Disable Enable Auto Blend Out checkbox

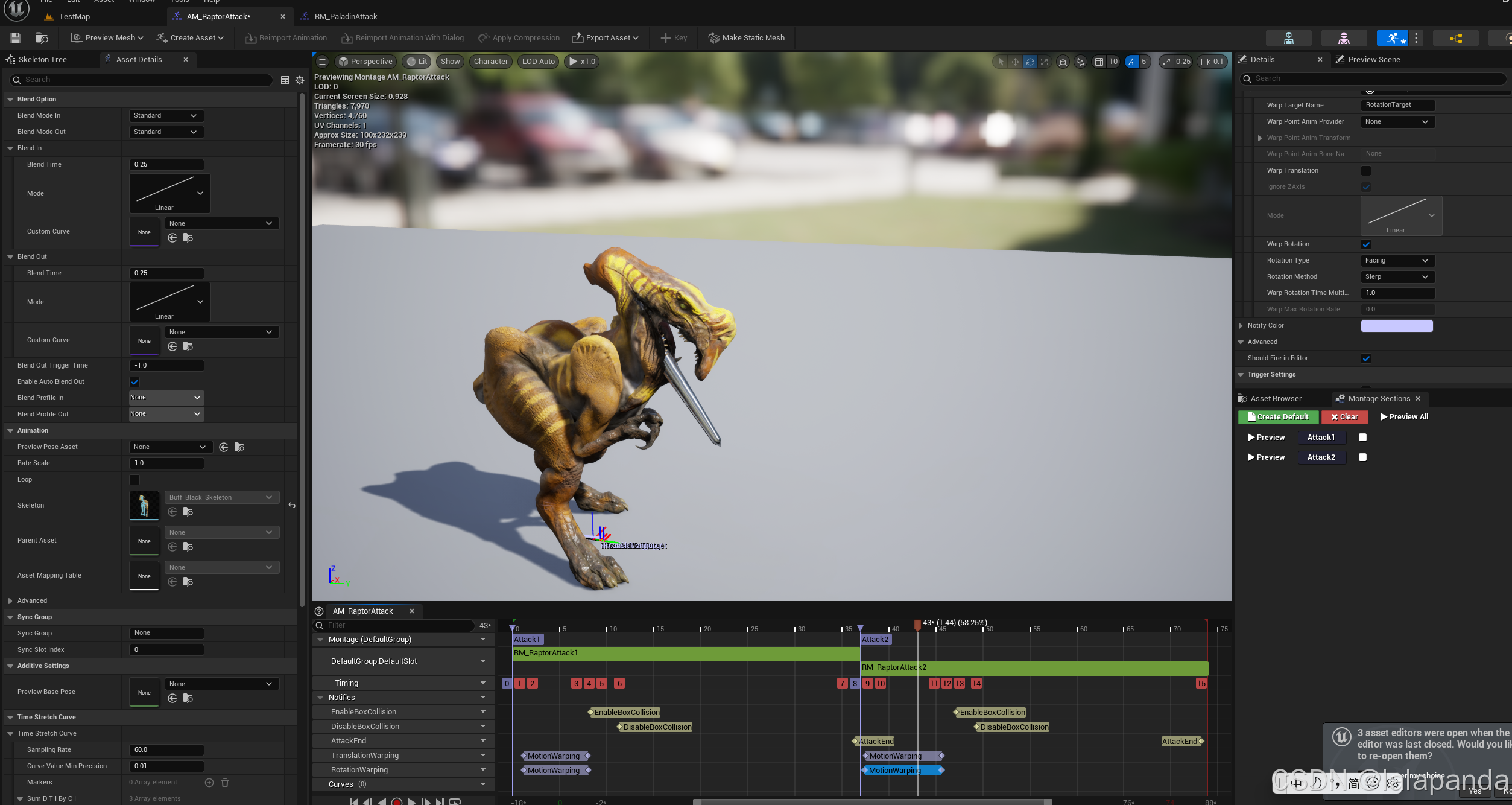pyautogui.click(x=134, y=382)
